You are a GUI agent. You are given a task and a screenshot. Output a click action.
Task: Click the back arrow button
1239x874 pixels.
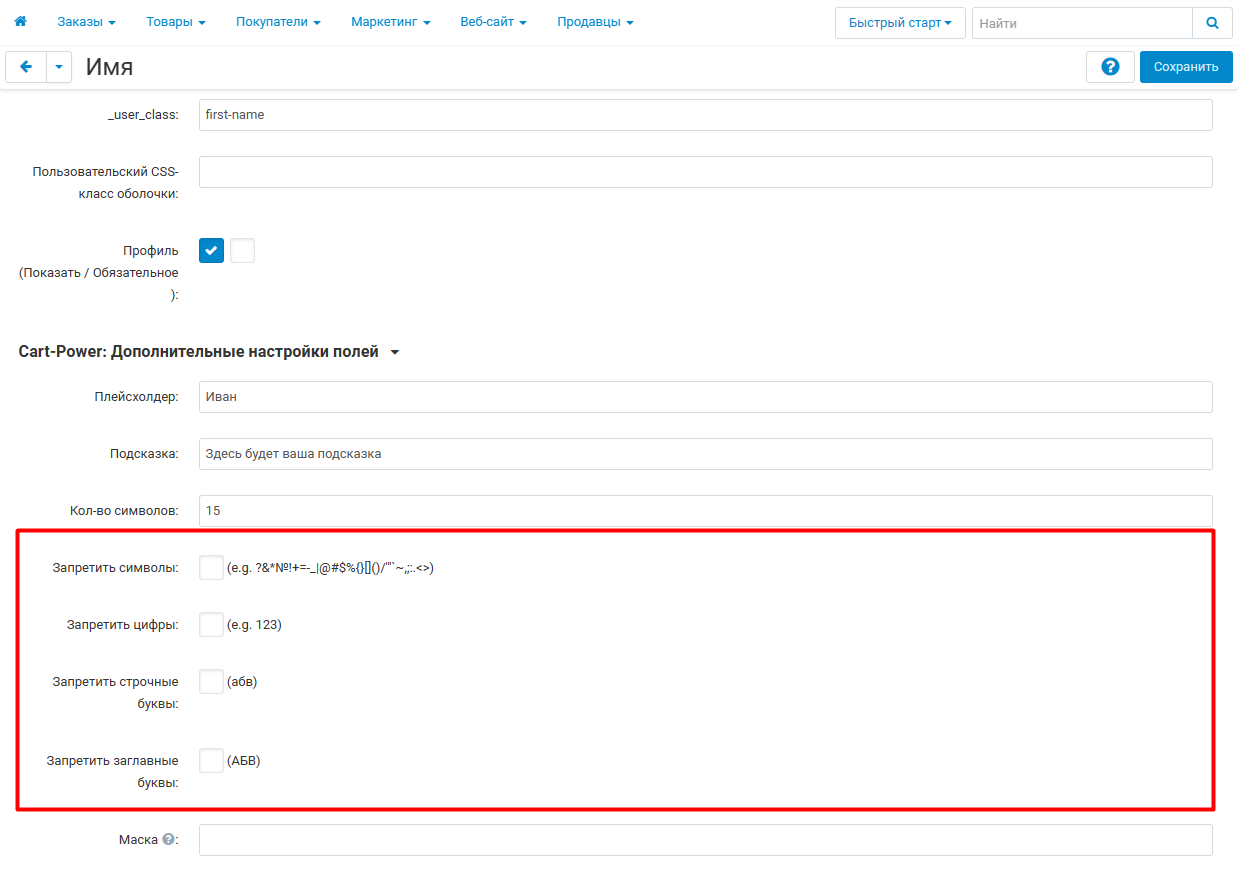pos(26,67)
